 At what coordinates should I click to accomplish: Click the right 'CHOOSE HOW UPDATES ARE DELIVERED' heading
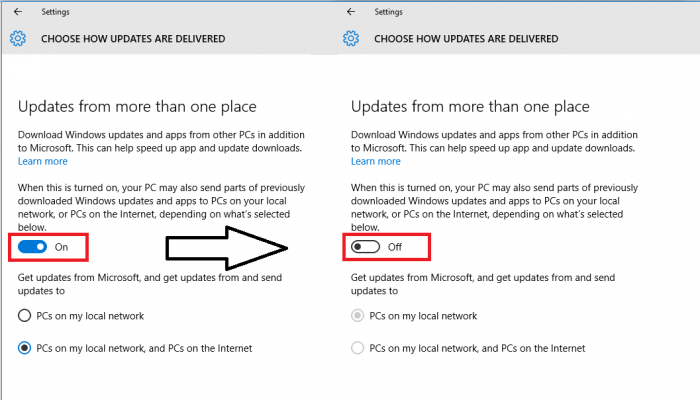click(465, 39)
